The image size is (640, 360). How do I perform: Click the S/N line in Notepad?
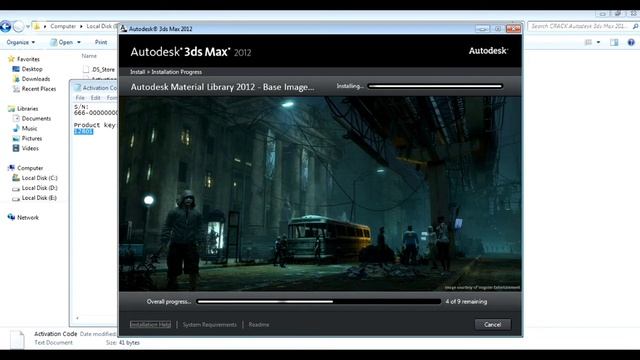pos(81,107)
